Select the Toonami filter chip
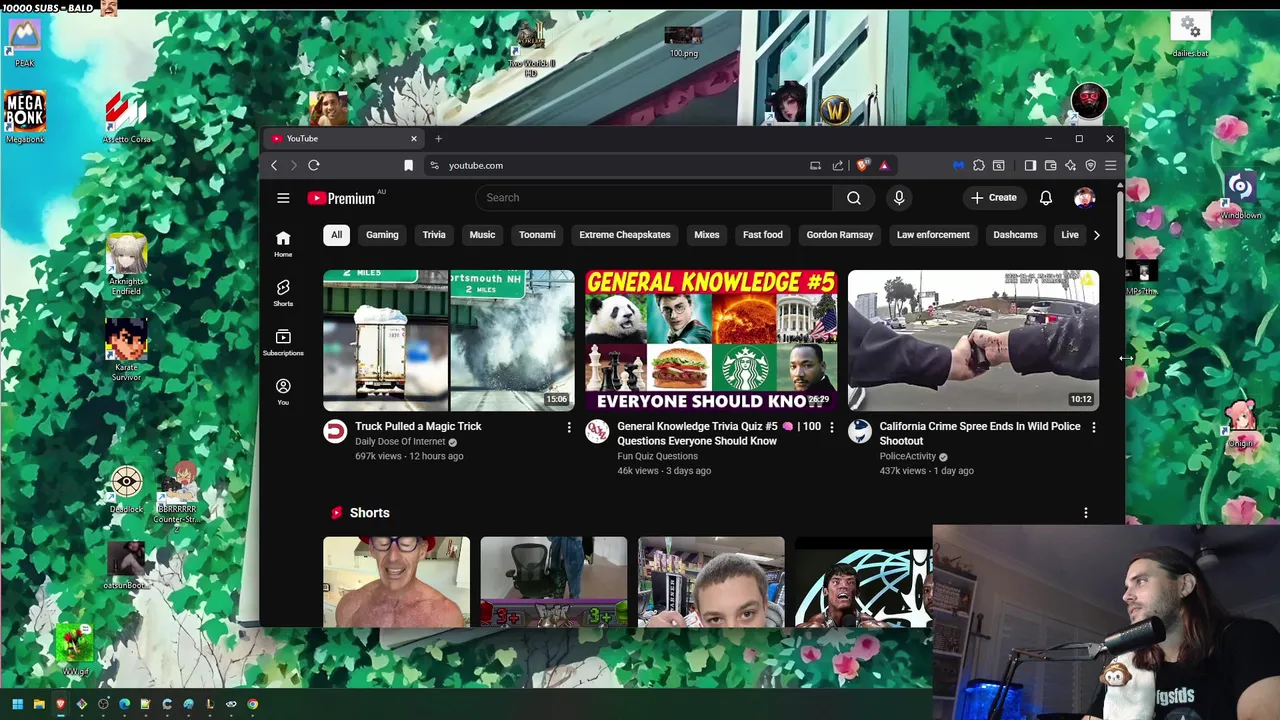The image size is (1280, 720). 537,235
